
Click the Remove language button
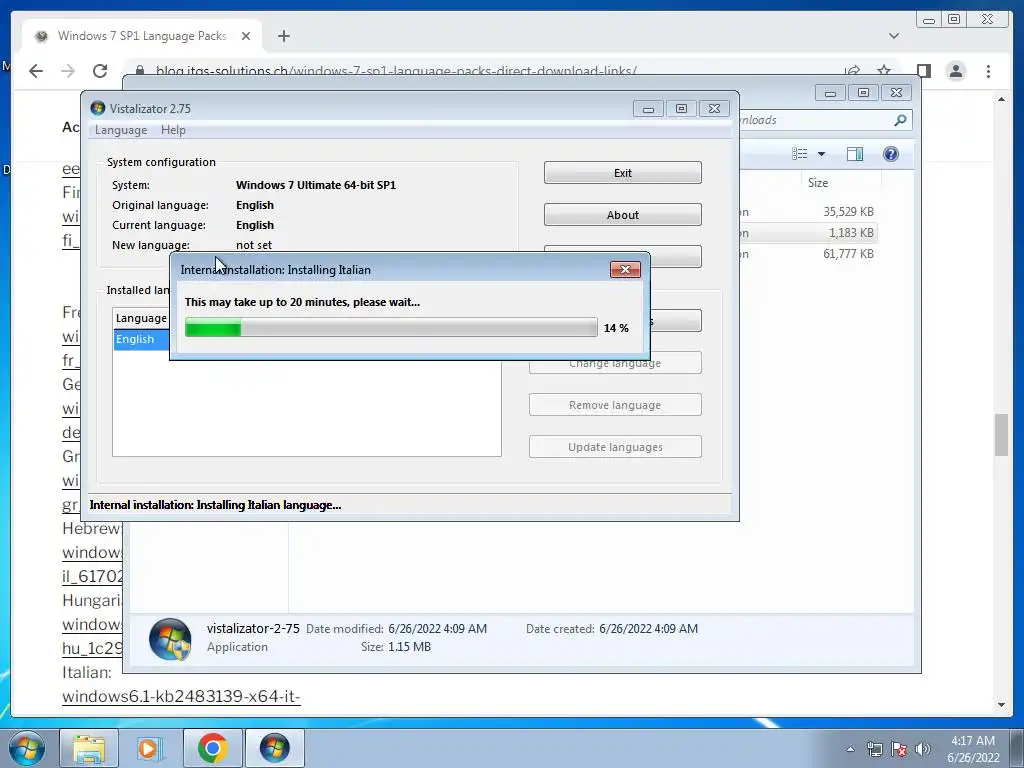click(615, 405)
